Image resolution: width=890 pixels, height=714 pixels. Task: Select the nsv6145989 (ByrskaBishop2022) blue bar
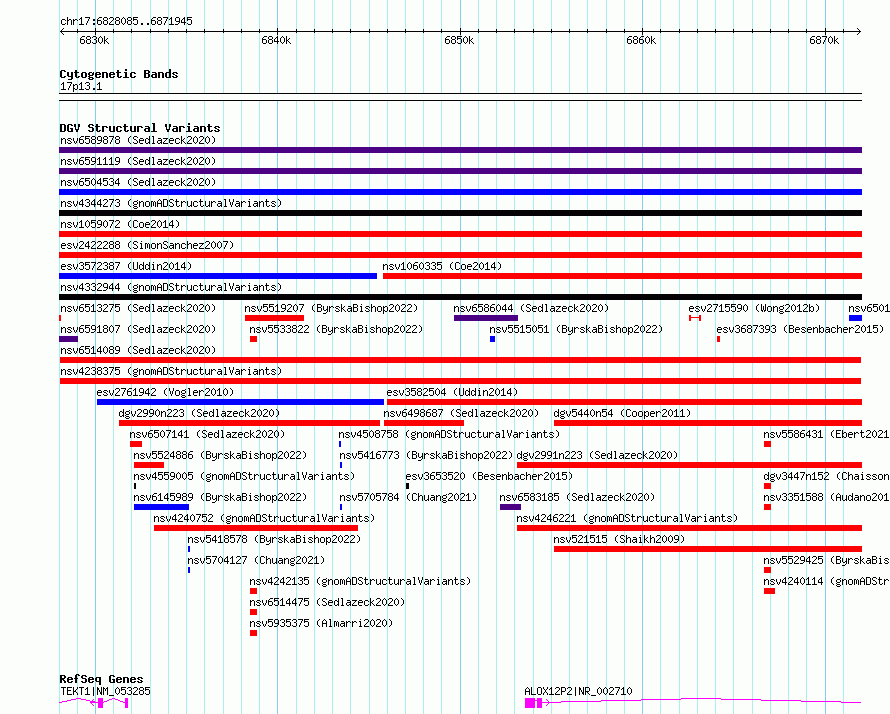coord(162,507)
